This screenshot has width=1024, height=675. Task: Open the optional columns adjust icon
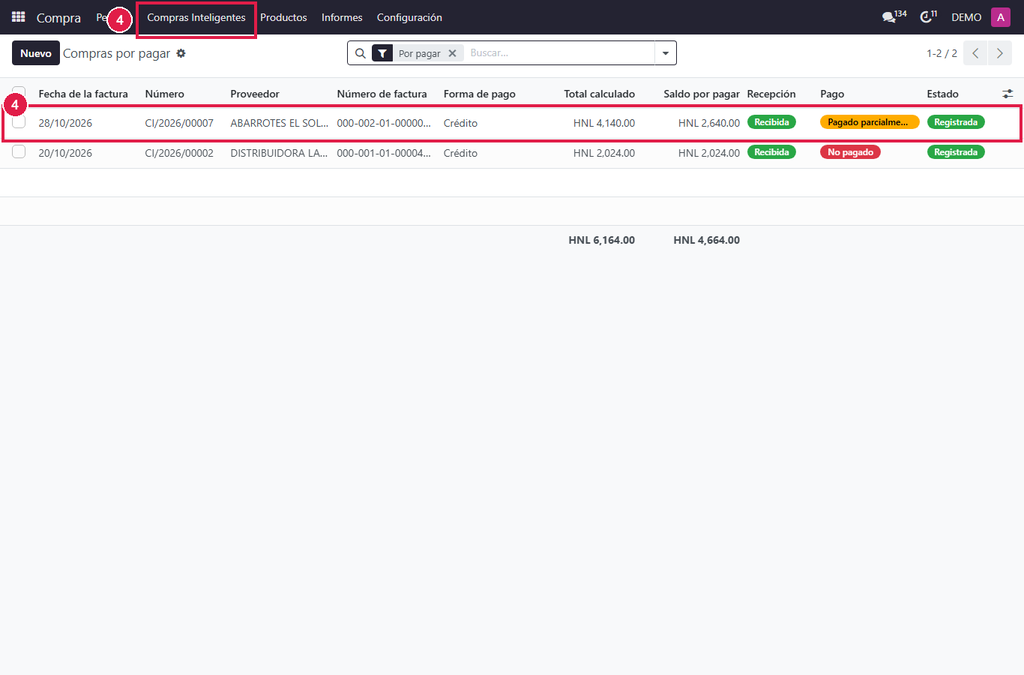1008,94
